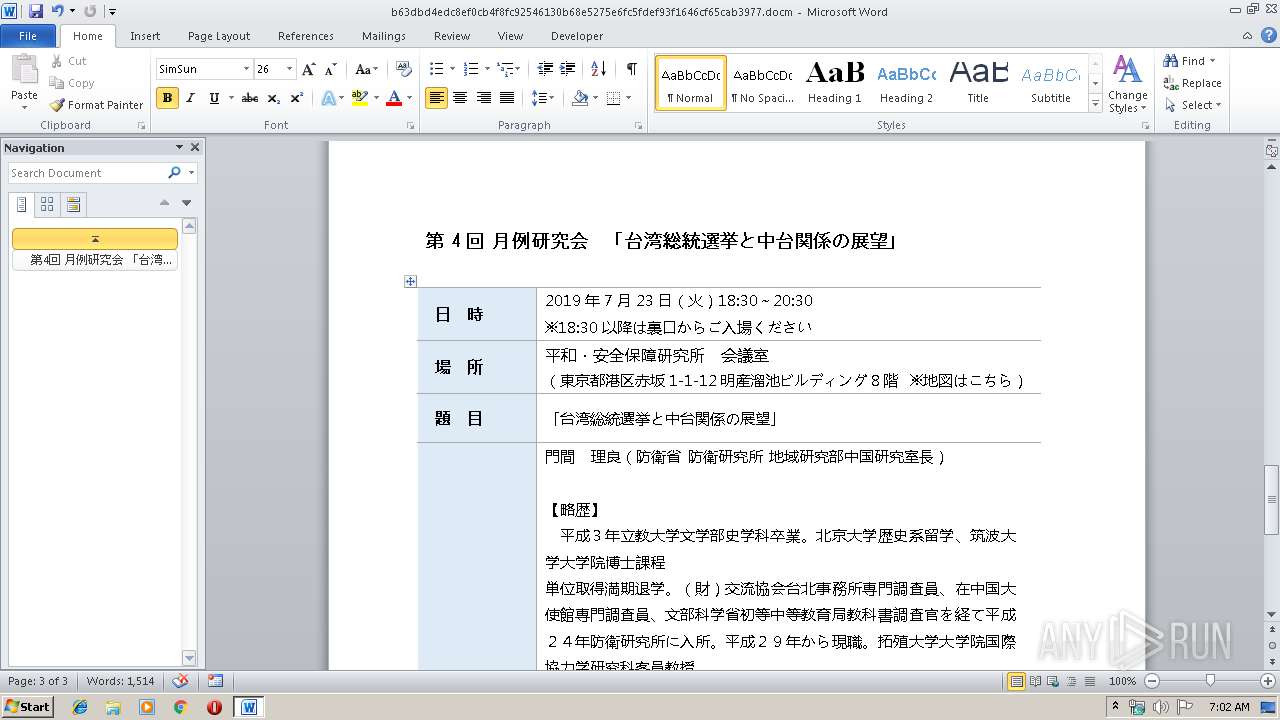Apply the No Spacing style
This screenshot has height=720, width=1280.
(x=762, y=83)
